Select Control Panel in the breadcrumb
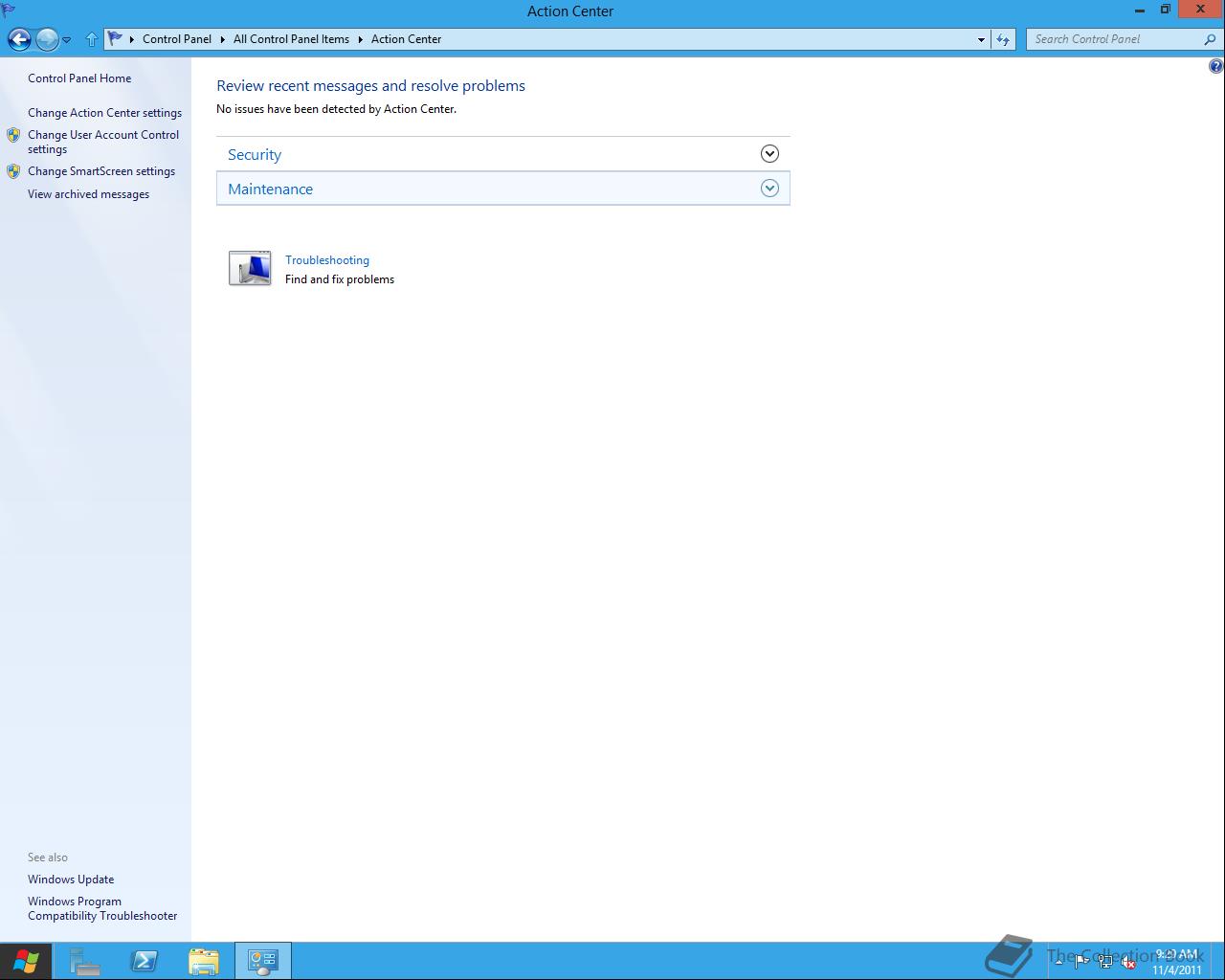This screenshot has height=980, width=1225. coord(177,39)
